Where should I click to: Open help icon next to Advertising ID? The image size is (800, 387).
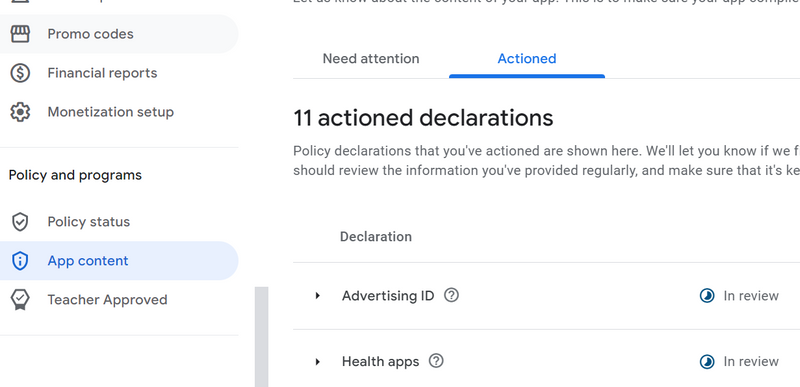coord(451,295)
